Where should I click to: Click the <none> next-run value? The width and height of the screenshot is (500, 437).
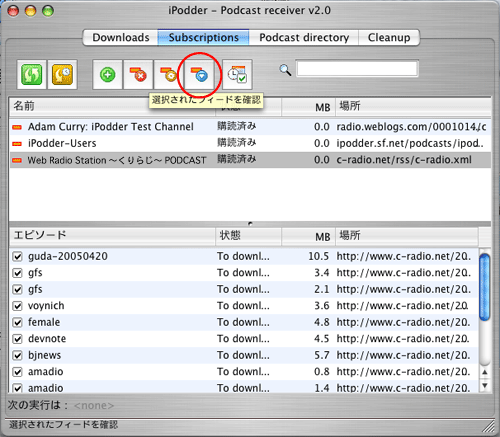point(94,406)
